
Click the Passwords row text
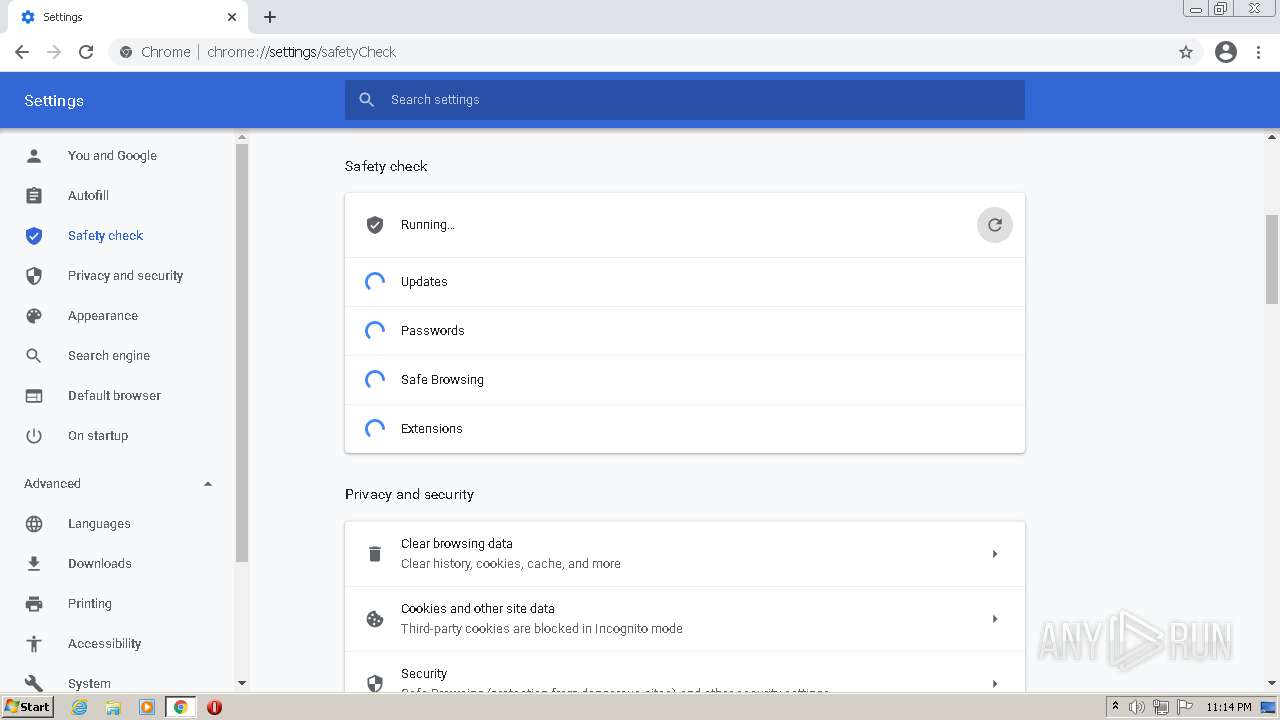(432, 331)
